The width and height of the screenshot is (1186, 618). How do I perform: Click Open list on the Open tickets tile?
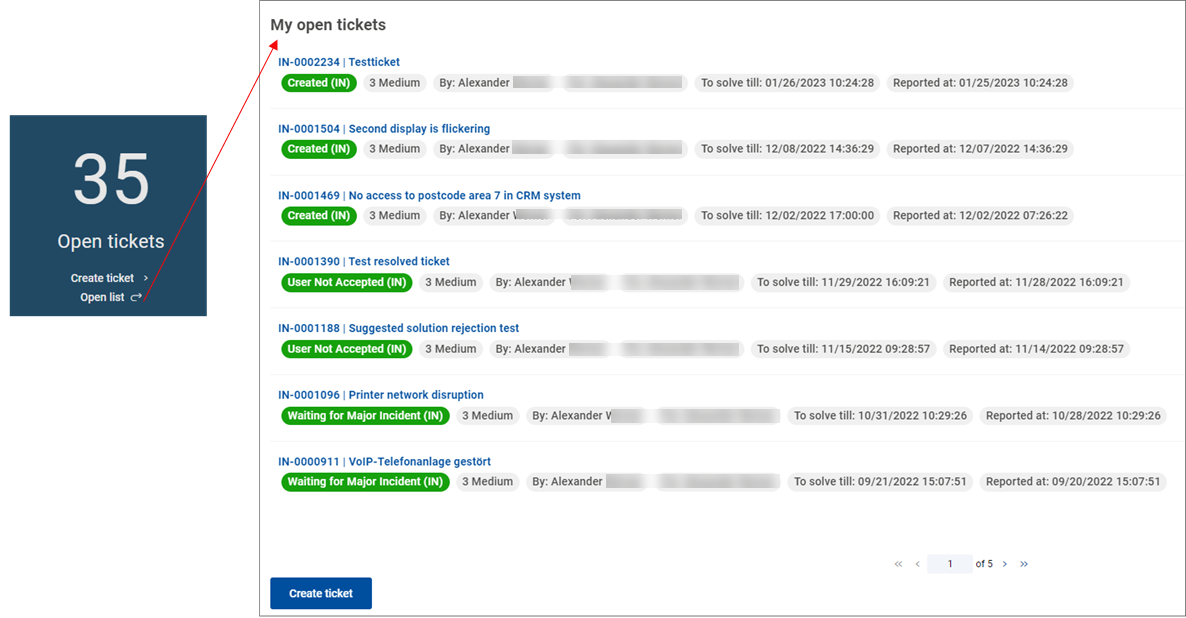point(102,297)
